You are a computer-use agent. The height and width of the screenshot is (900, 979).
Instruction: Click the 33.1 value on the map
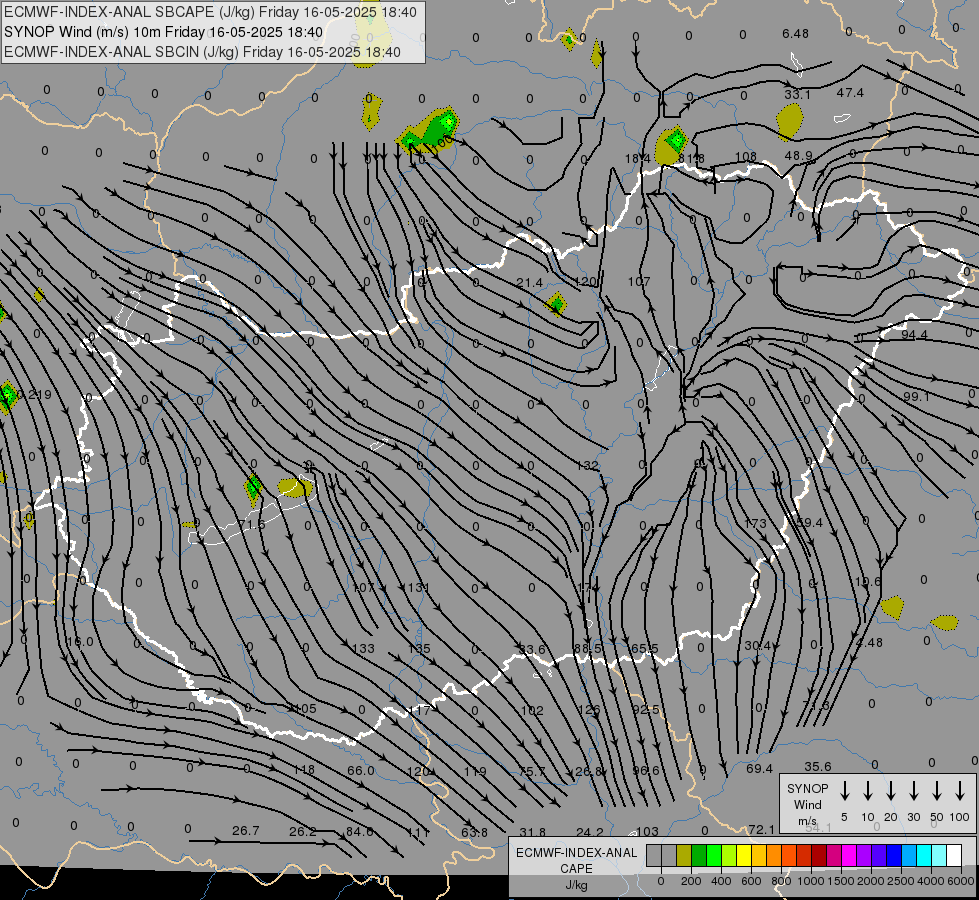tap(797, 94)
